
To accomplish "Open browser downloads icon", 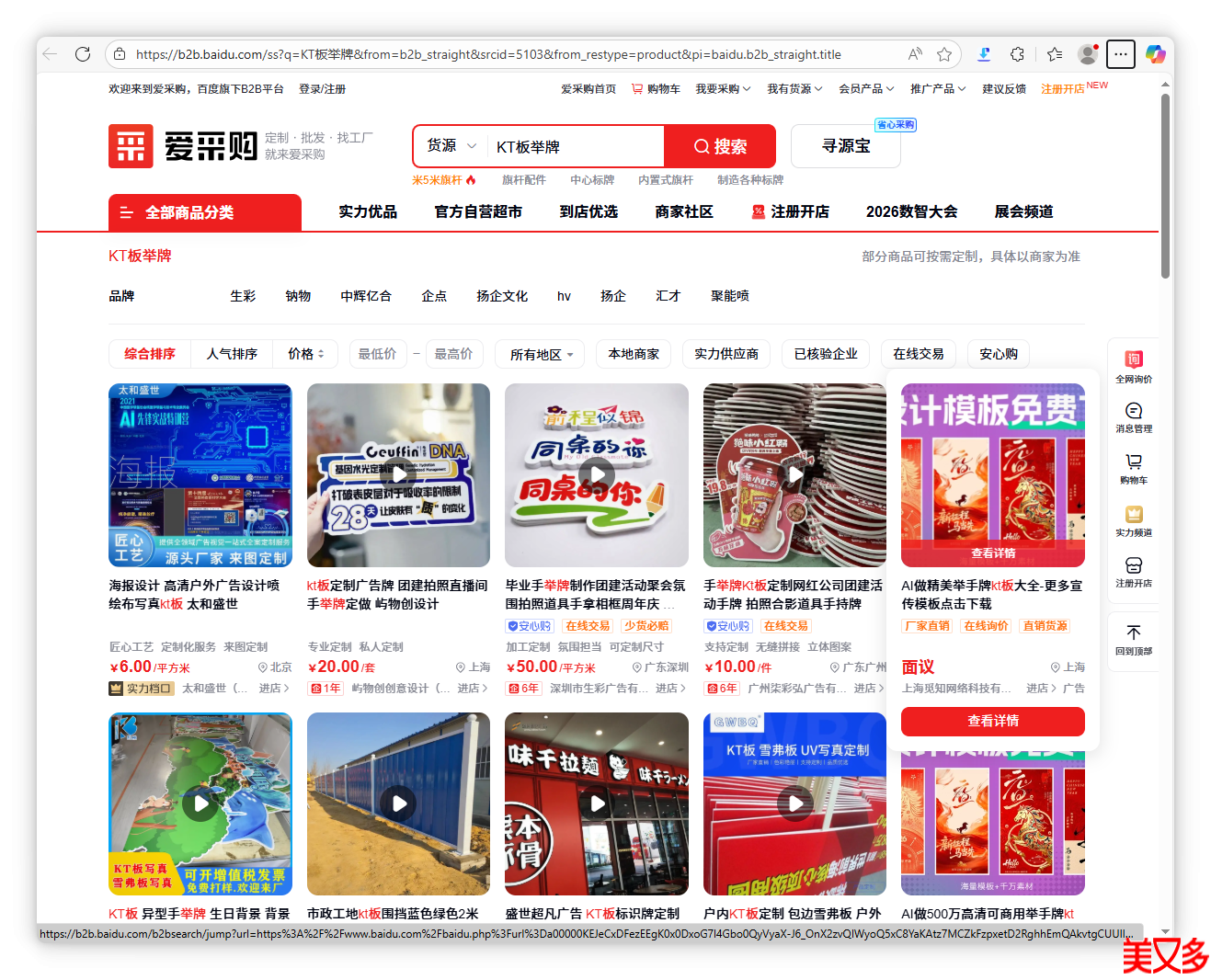I will pos(984,54).
